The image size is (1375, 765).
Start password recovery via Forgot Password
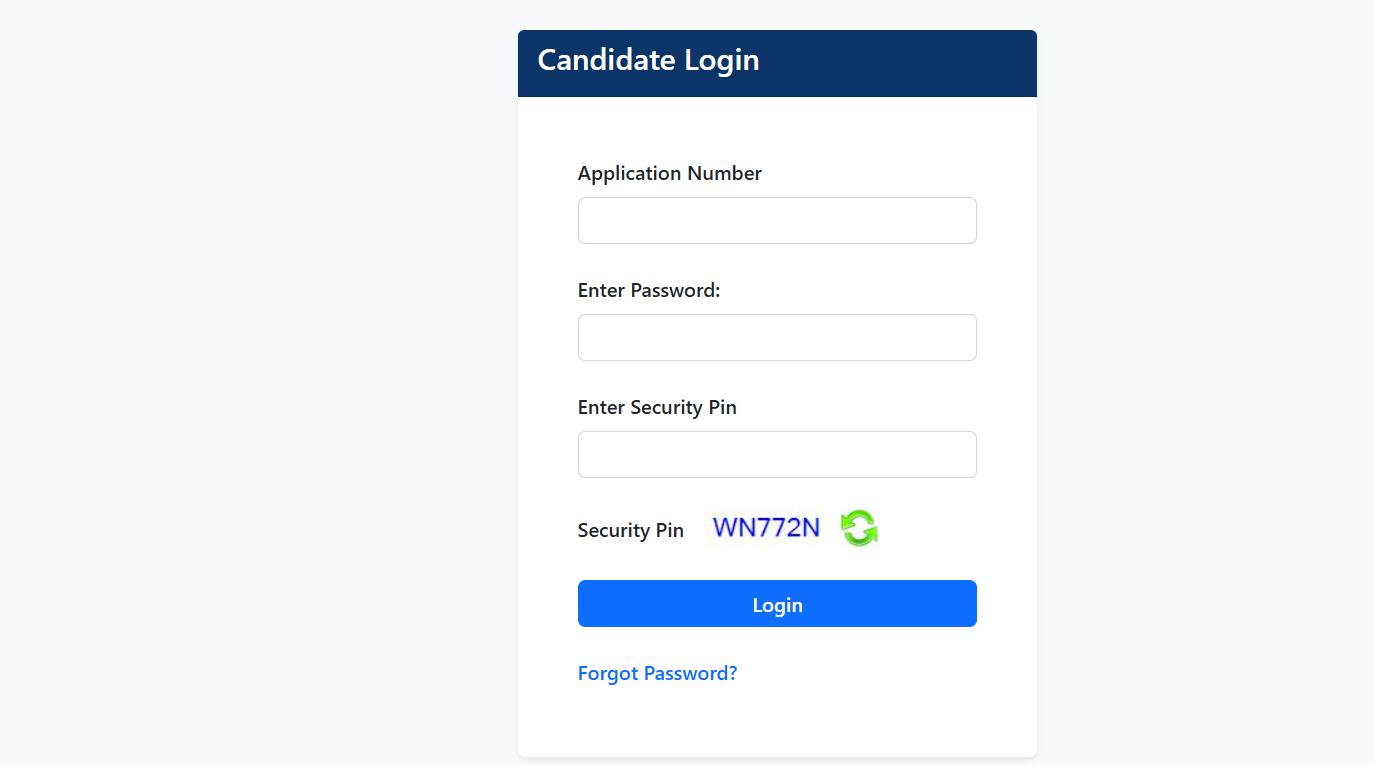657,673
